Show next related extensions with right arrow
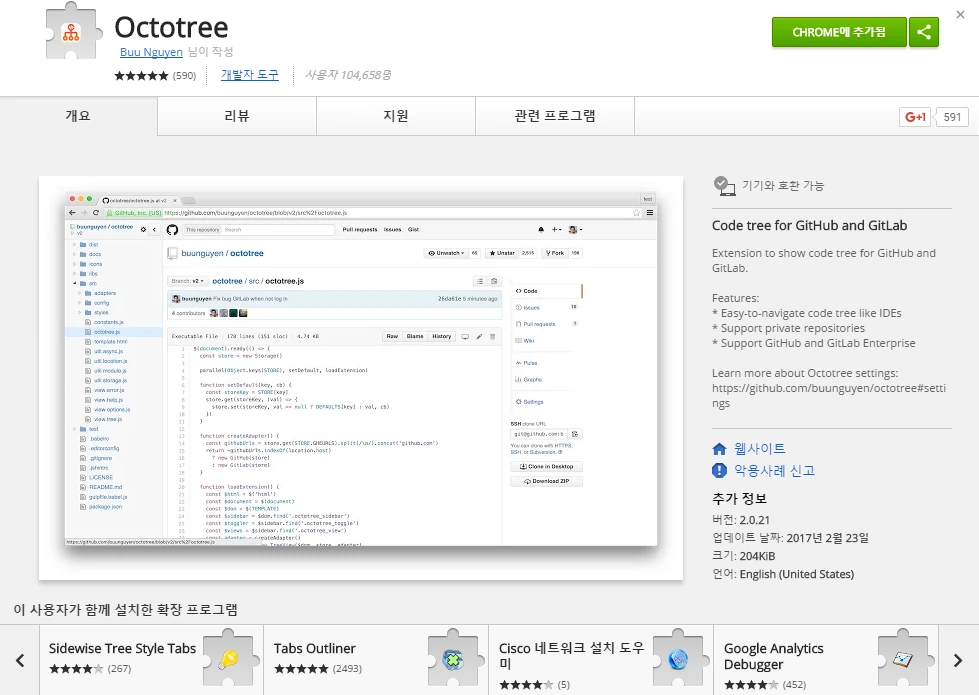Viewport: 979px width, 695px height. coord(958,660)
